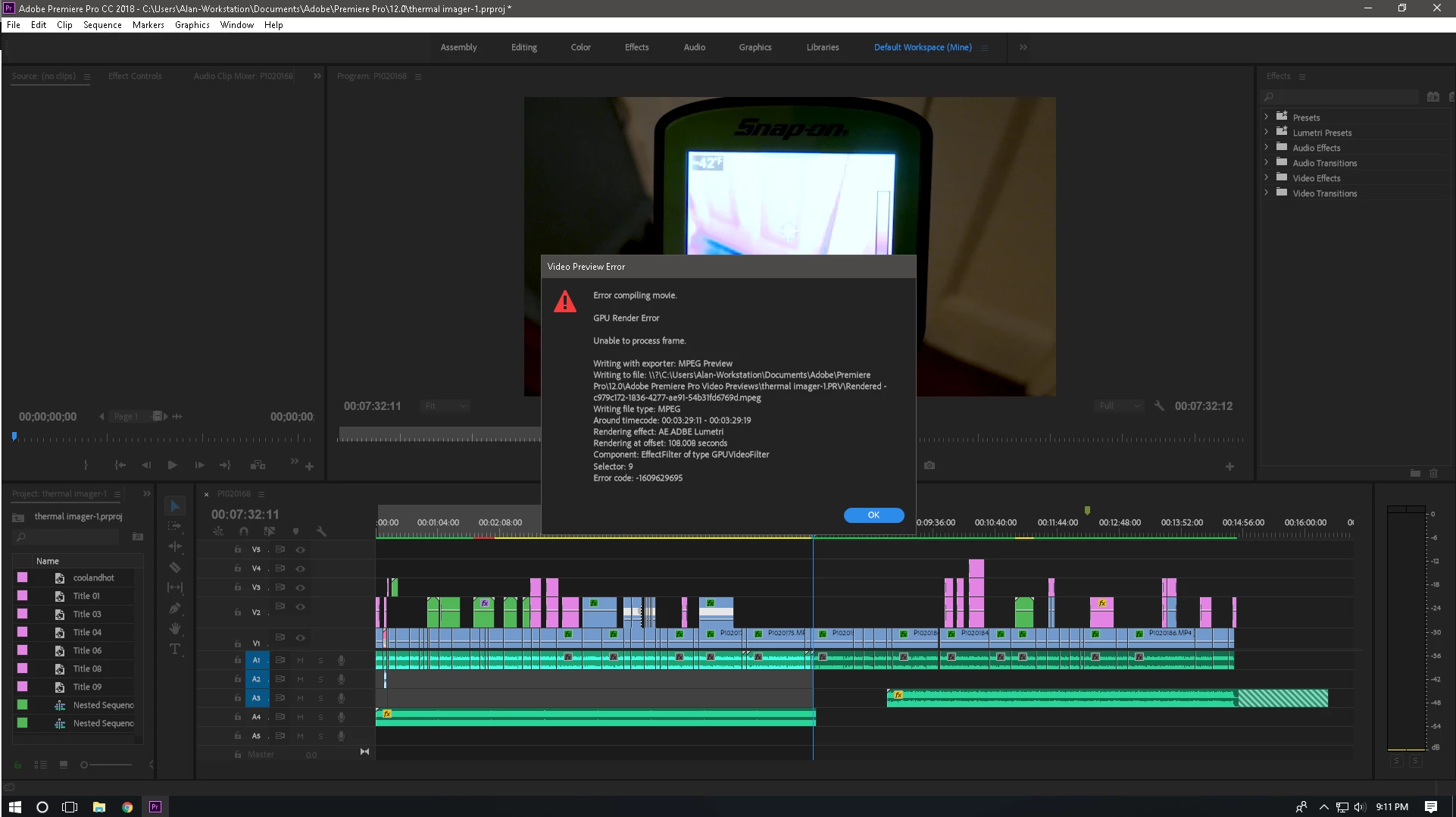Open Program monitor settings wrench

pyautogui.click(x=1159, y=405)
